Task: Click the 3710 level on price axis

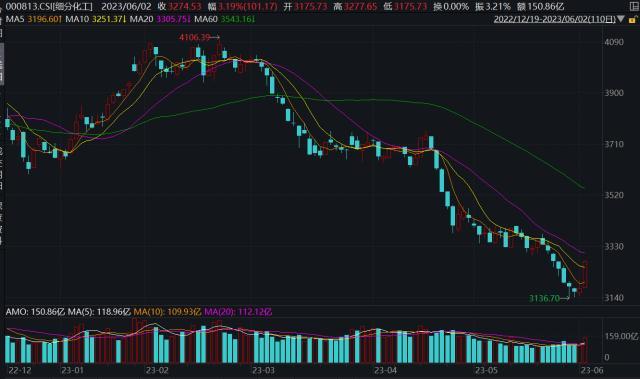Action: click(614, 144)
